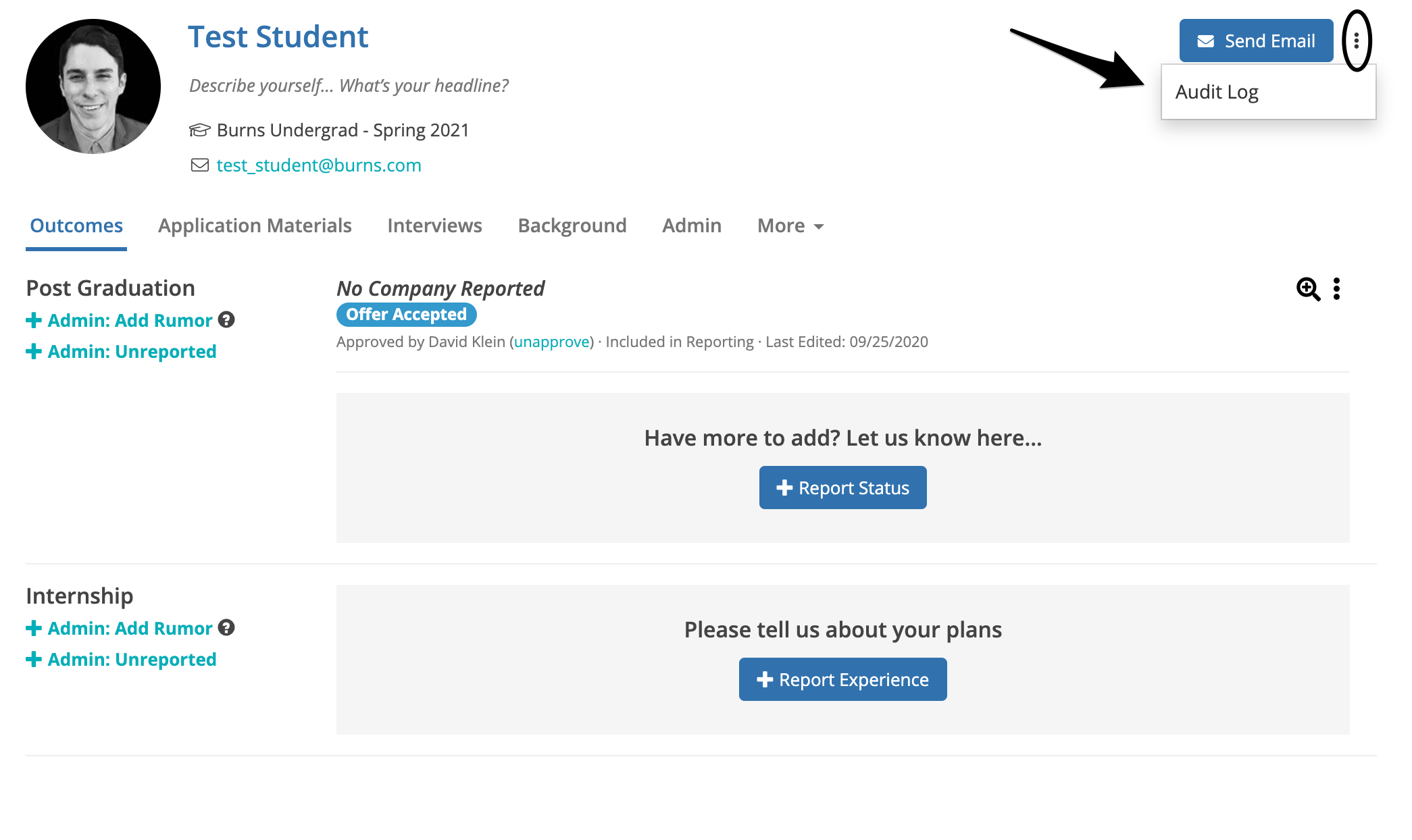Click the graduation cap icon
This screenshot has height=840, width=1412.
[x=199, y=130]
